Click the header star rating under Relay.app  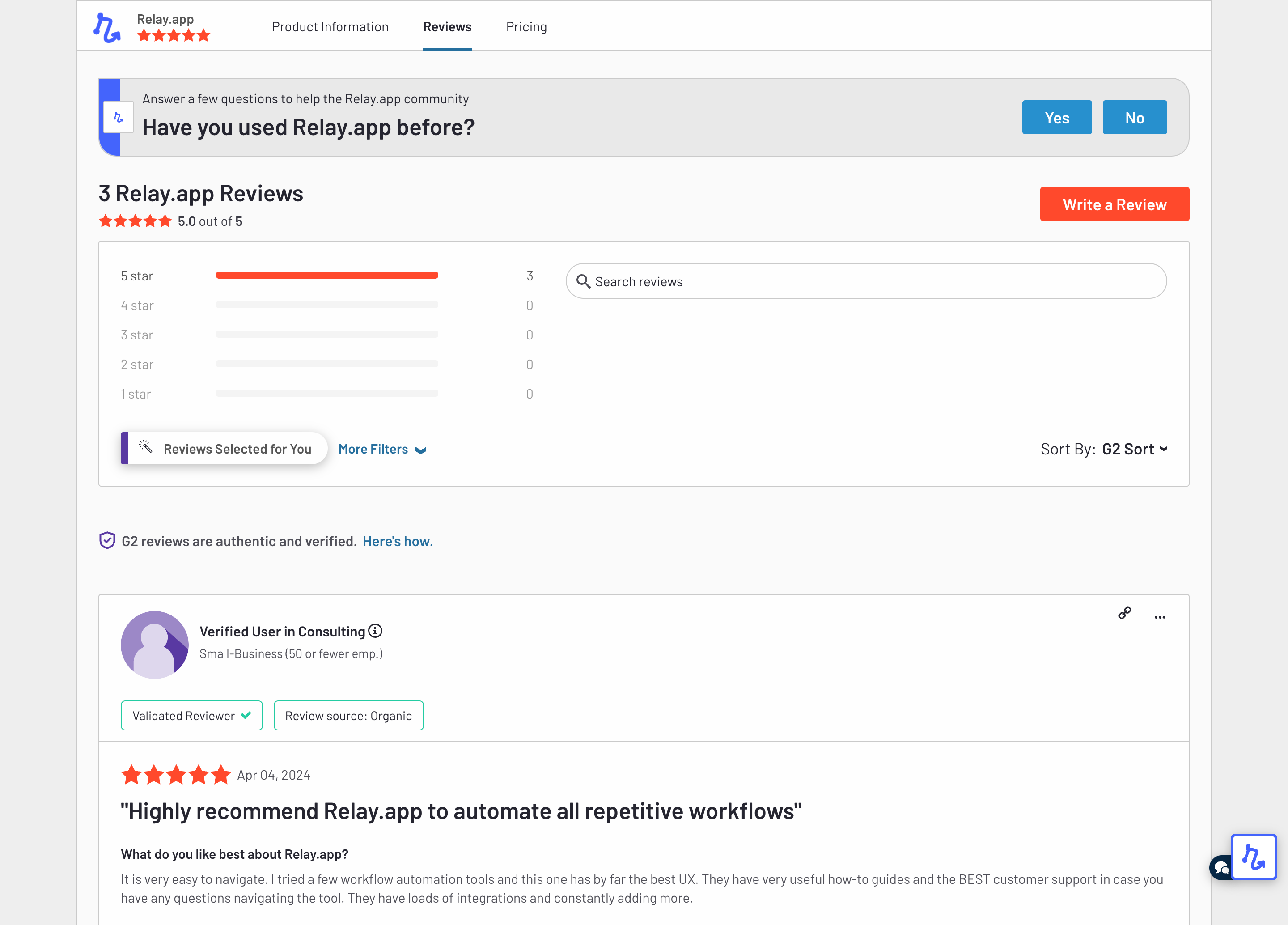pyautogui.click(x=173, y=36)
